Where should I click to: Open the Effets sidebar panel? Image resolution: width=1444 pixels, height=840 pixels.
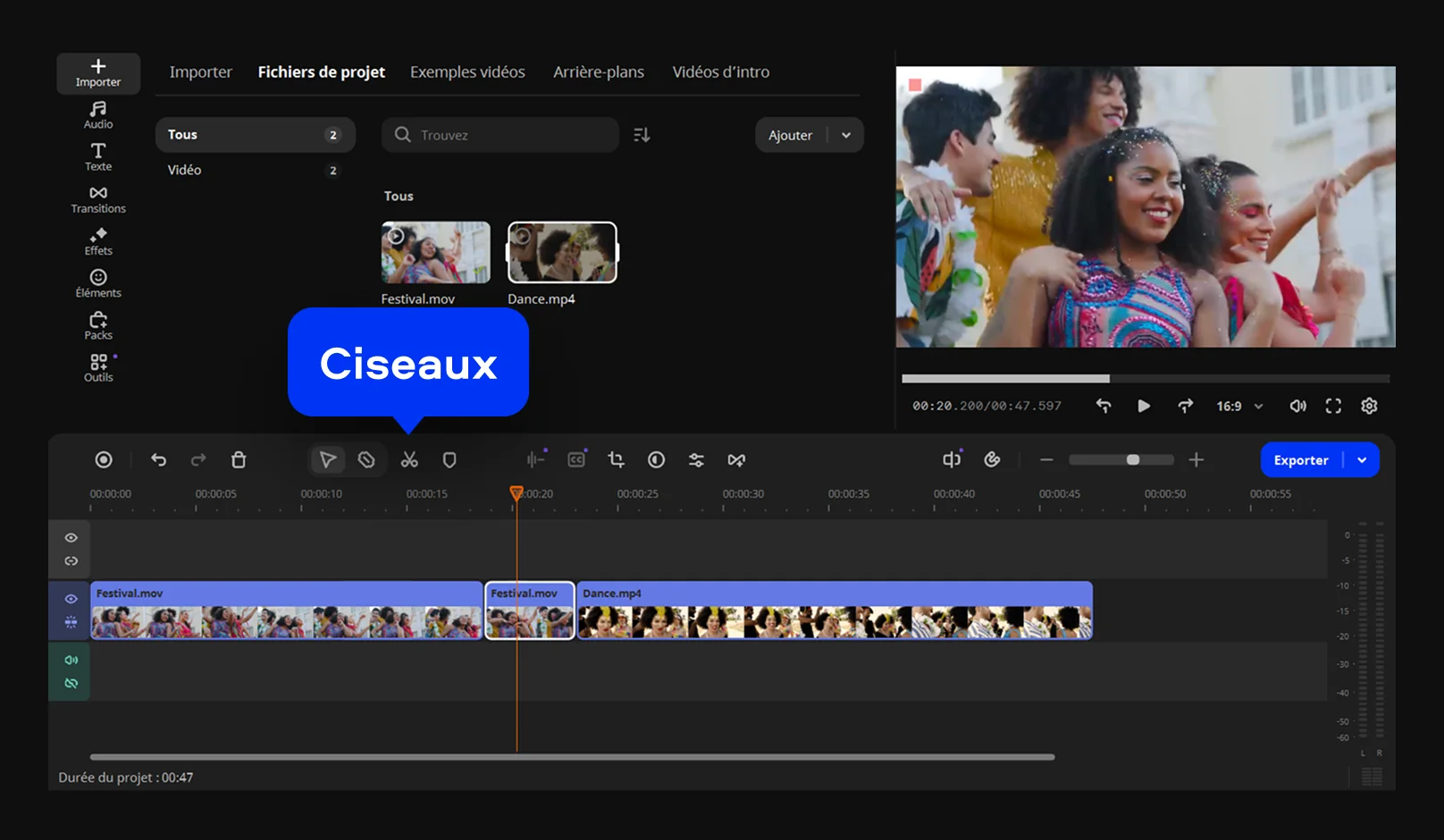point(98,241)
